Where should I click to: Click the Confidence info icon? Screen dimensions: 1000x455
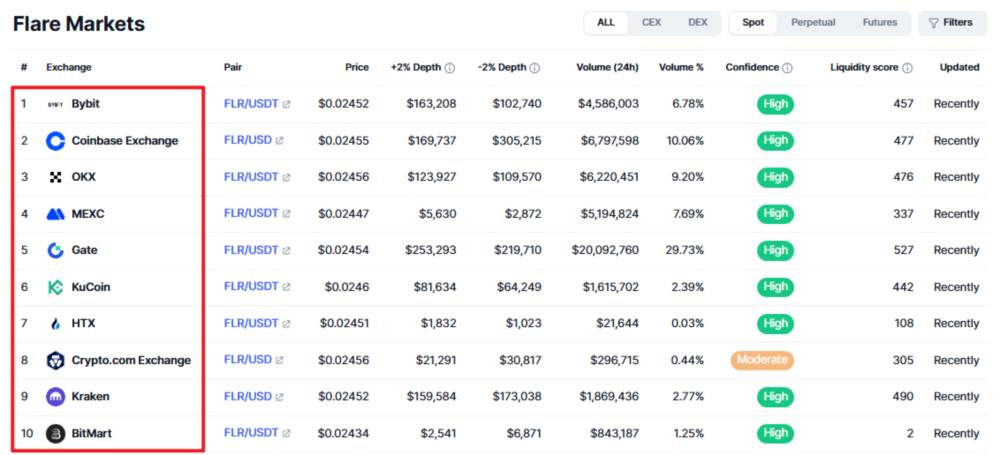[788, 68]
